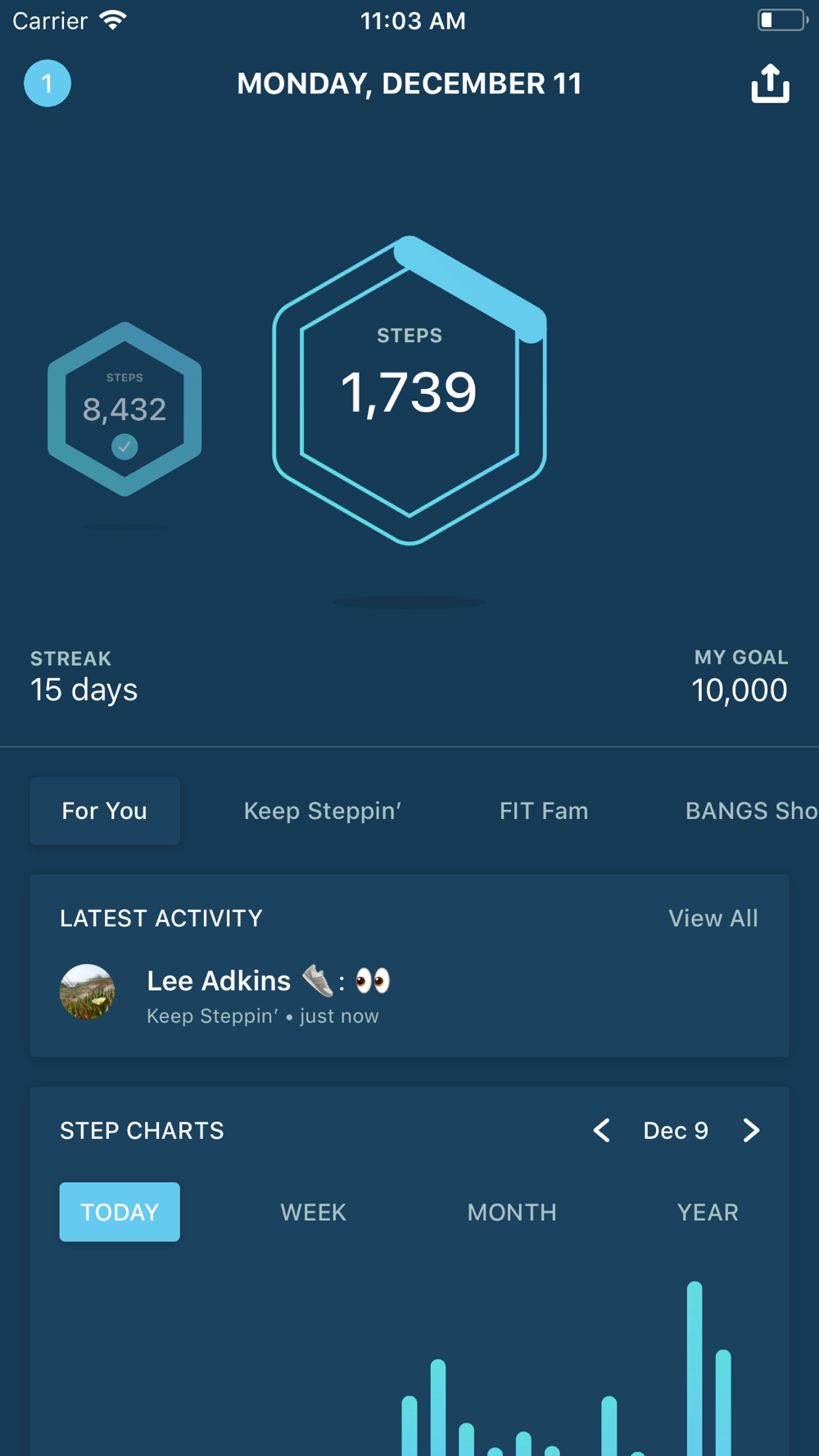Select the previous day's 8,432 steps hexagon

click(124, 401)
